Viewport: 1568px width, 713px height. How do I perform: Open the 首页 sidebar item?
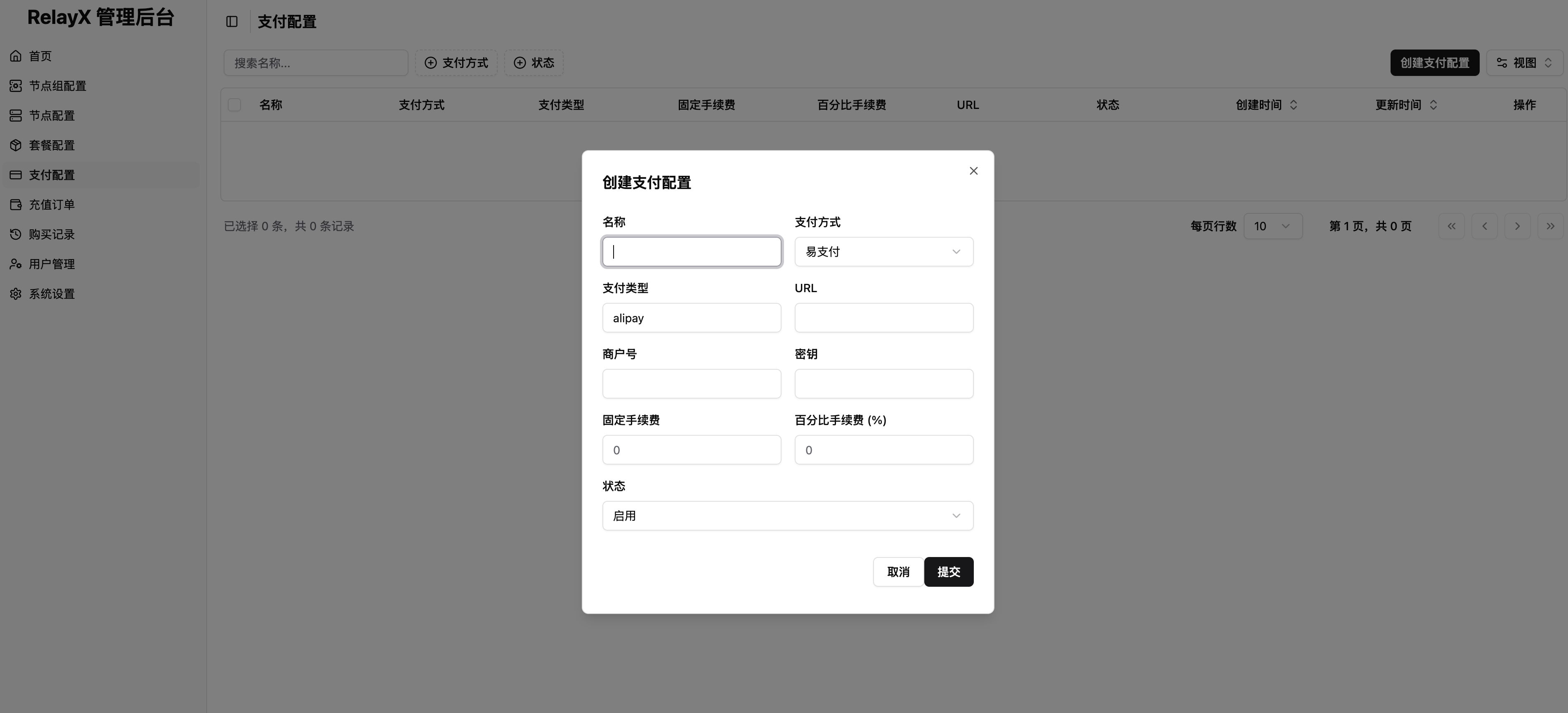pyautogui.click(x=40, y=55)
